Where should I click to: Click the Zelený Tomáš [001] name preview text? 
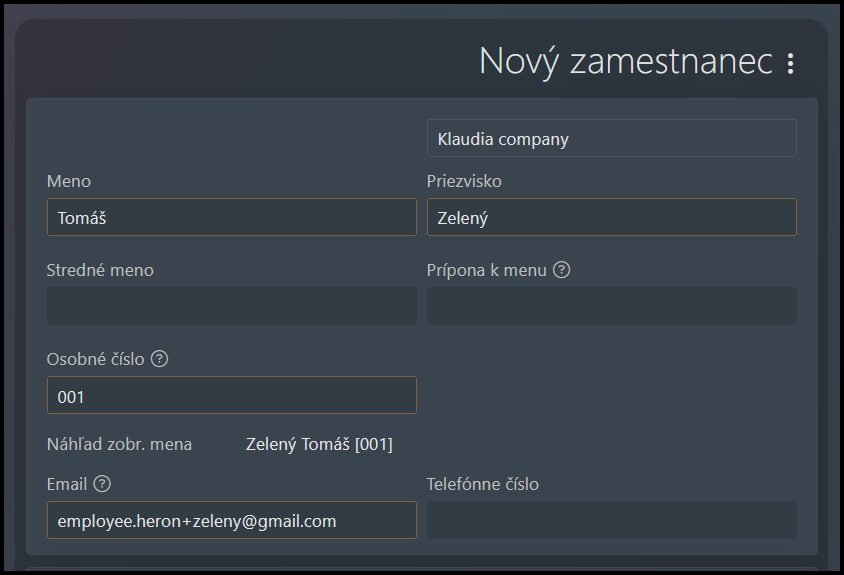319,445
